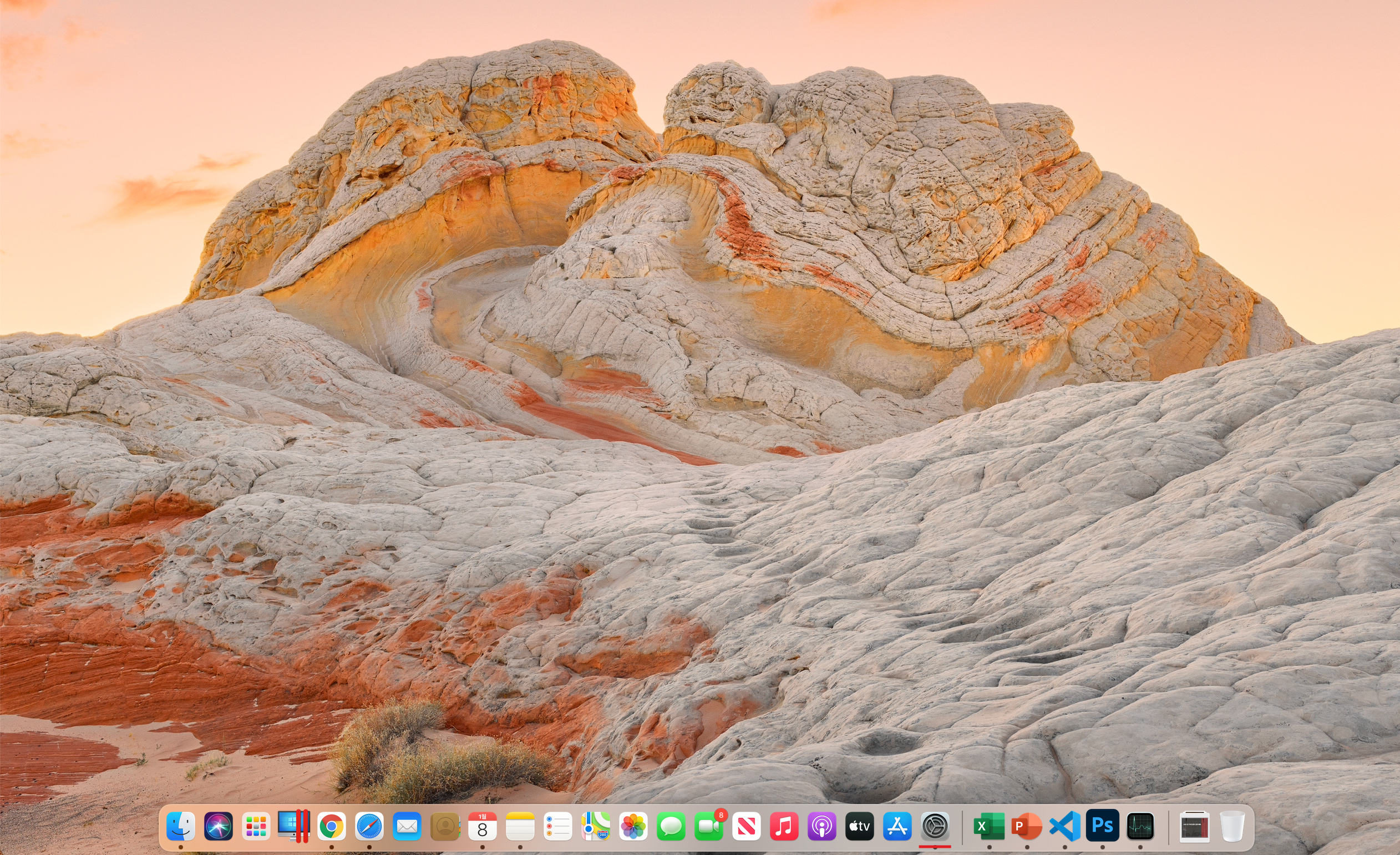Launch Siri from the Dock
The width and height of the screenshot is (1400, 855).
218,826
